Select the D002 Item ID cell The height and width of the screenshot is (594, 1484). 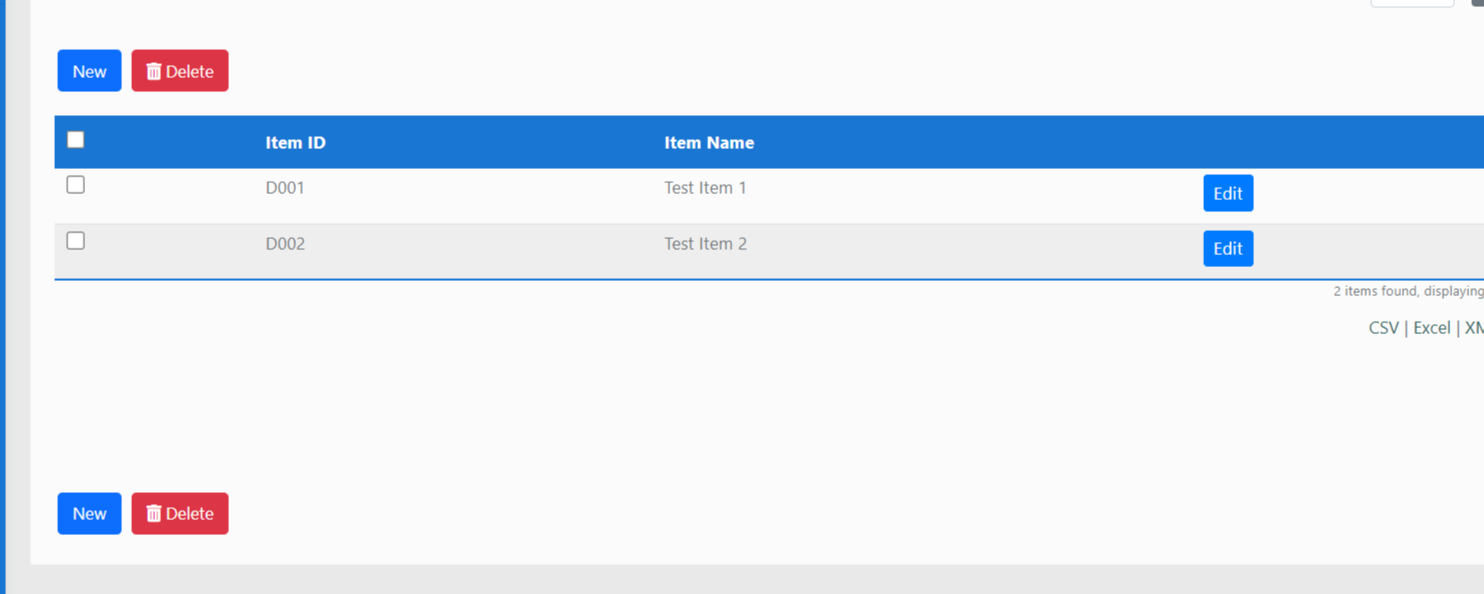pos(285,244)
